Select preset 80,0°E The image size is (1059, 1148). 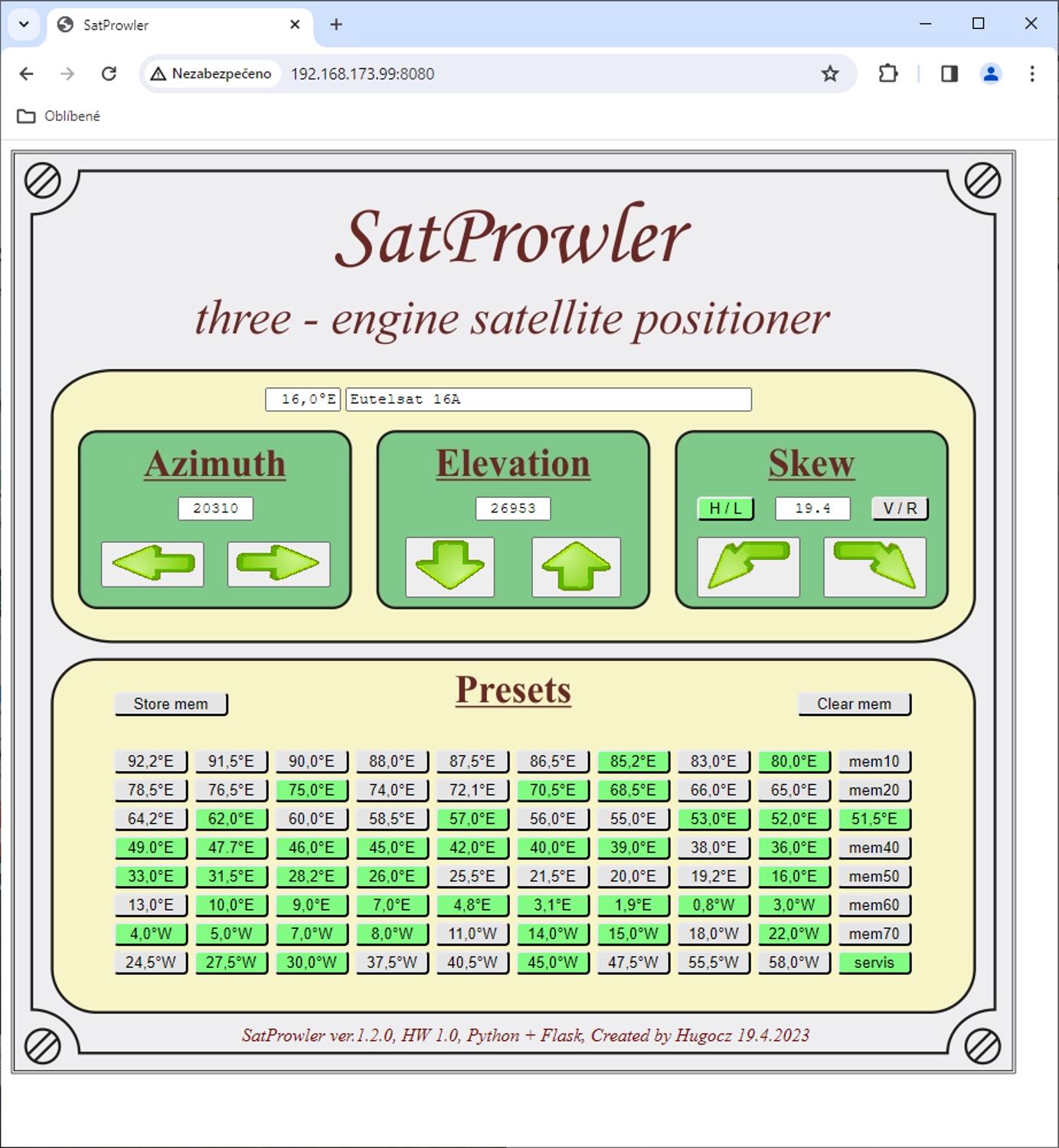[x=794, y=761]
